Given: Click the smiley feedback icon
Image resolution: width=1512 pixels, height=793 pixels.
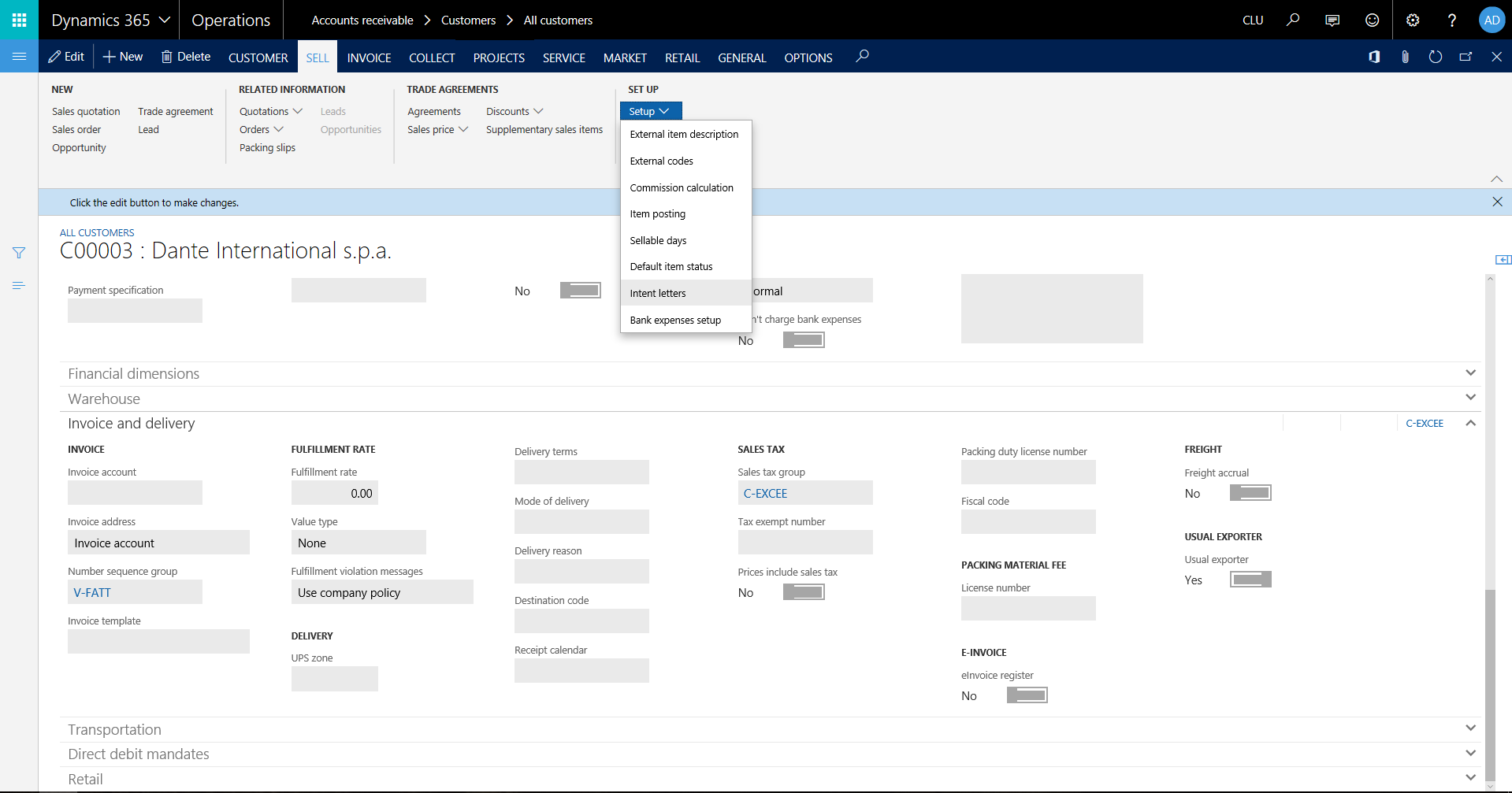Looking at the screenshot, I should tap(1373, 20).
